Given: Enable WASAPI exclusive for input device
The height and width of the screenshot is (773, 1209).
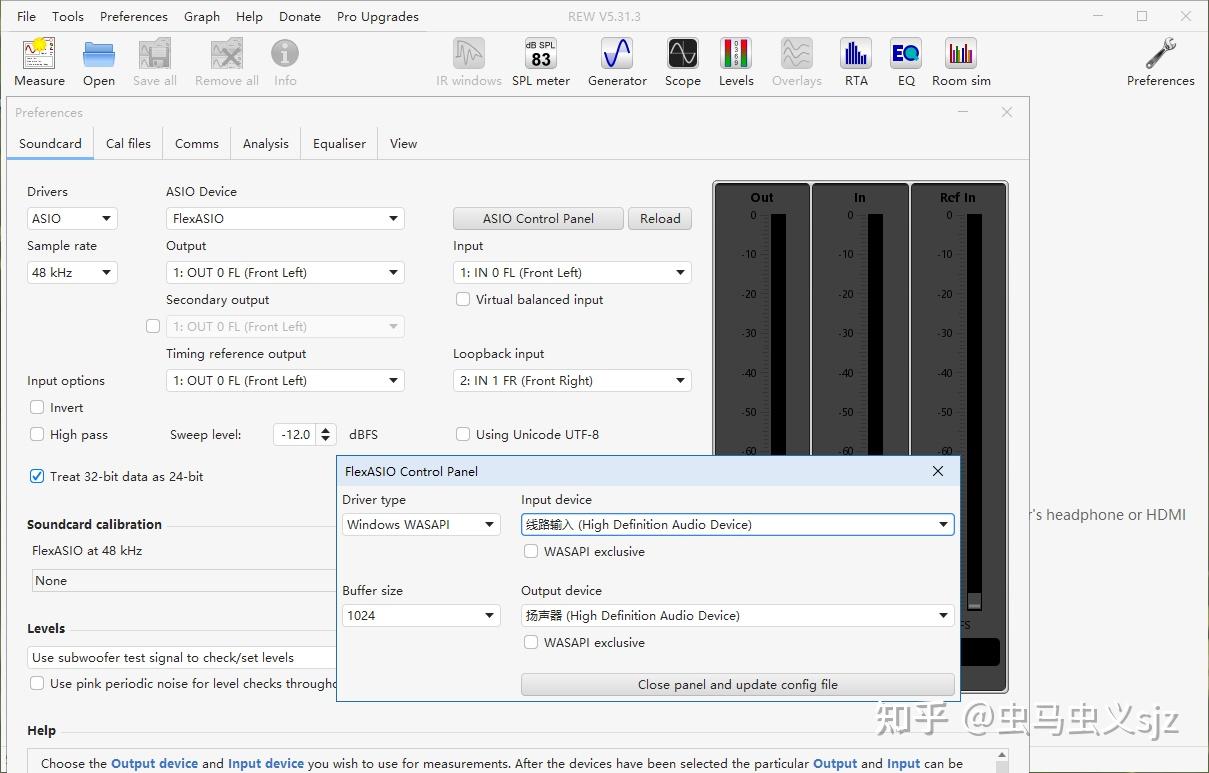Looking at the screenshot, I should pos(531,552).
